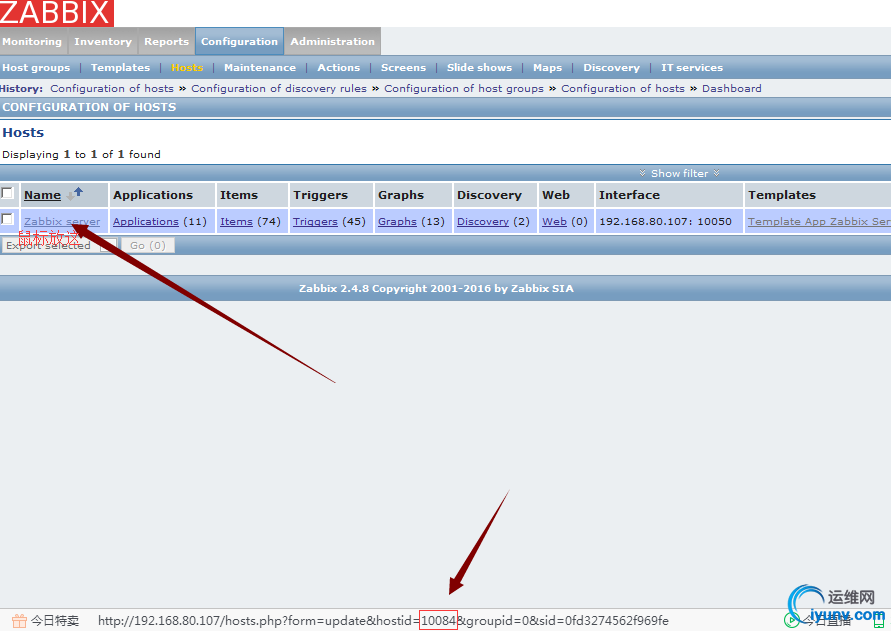The image size is (891, 631).
Task: Expand the Show filter bar
Action: 680,173
